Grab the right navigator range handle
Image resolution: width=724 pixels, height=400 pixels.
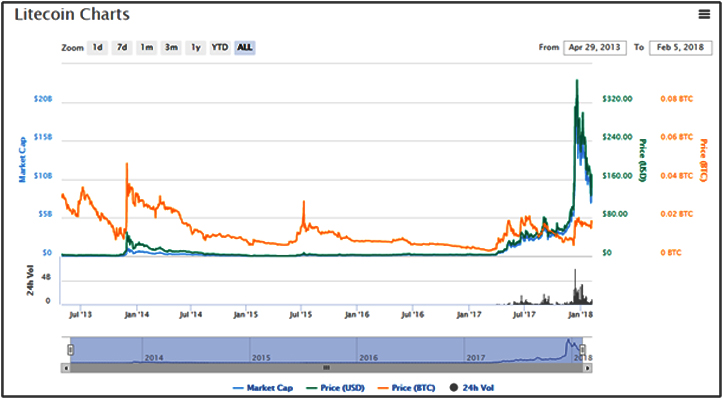582,350
